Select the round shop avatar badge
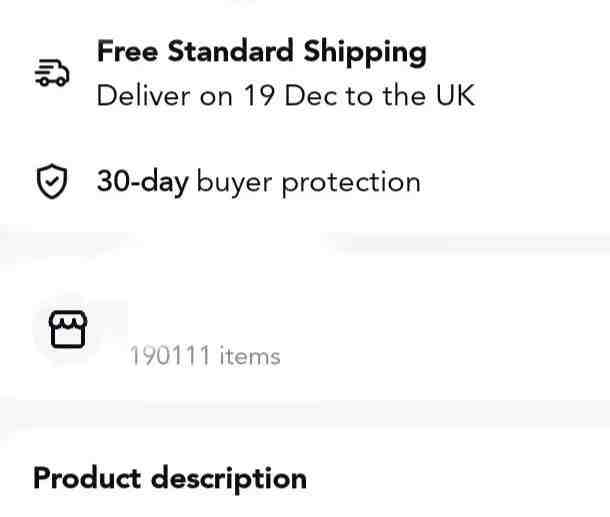Screen dimensions: 610x517 coord(68,329)
